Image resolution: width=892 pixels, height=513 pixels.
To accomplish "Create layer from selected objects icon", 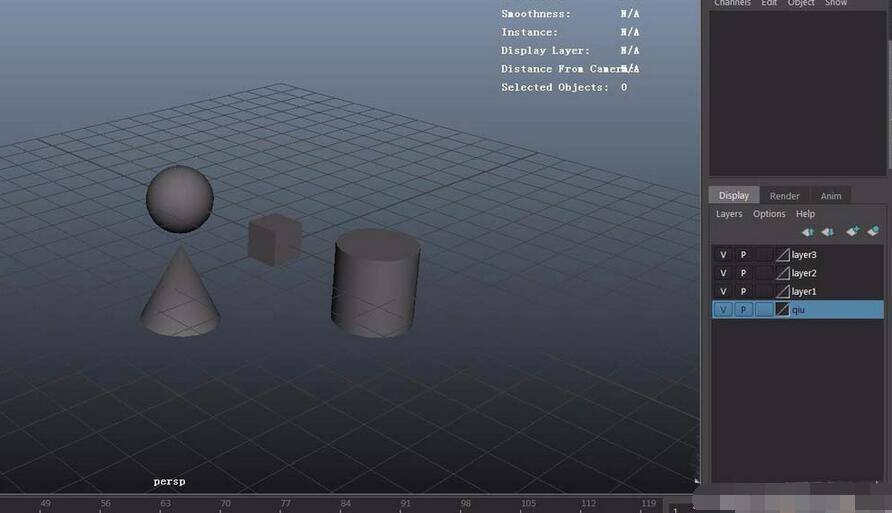I will tap(873, 232).
